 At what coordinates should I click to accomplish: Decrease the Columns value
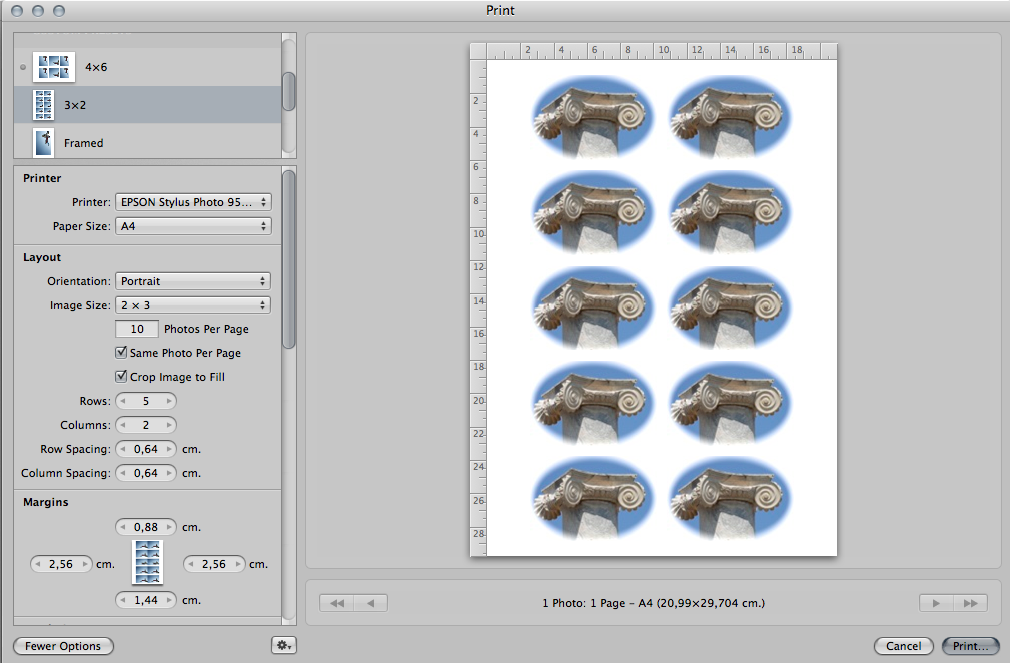coord(123,425)
